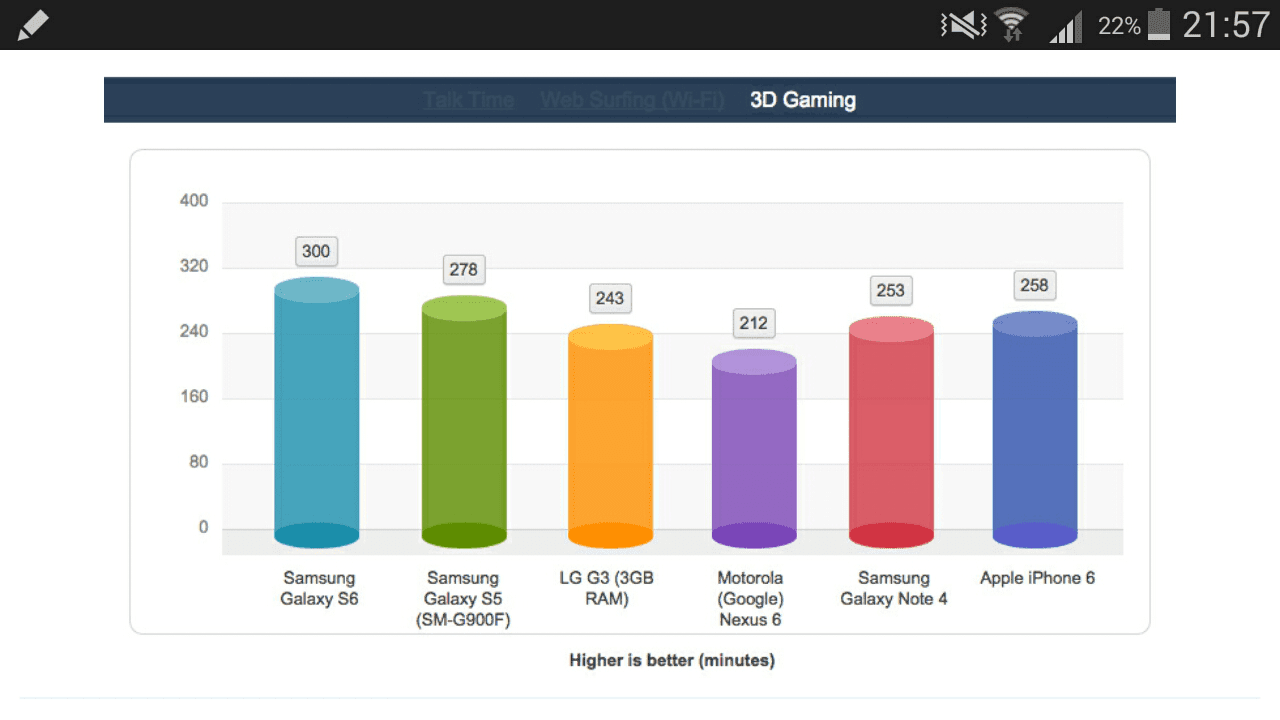
Task: Switch to the Web Surfing (Wi-Fi) tab
Action: [x=632, y=100]
